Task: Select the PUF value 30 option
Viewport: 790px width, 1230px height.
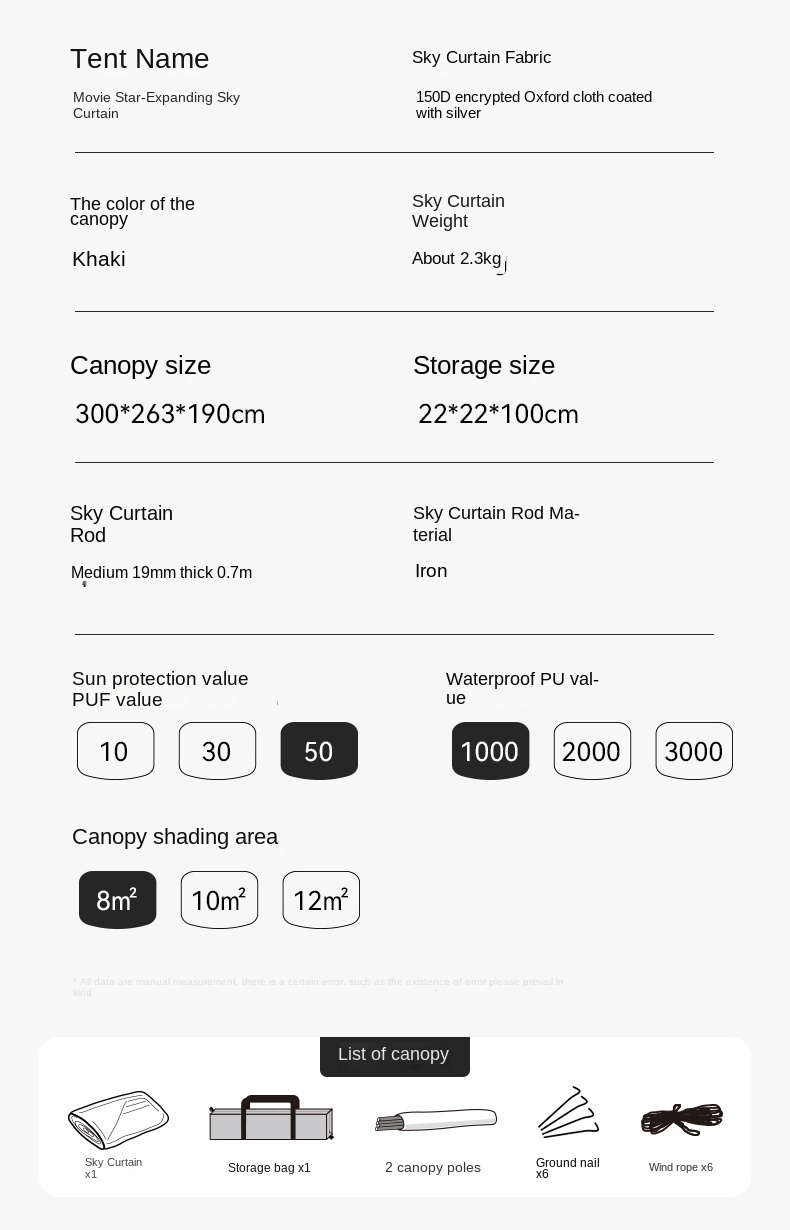Action: 217,750
